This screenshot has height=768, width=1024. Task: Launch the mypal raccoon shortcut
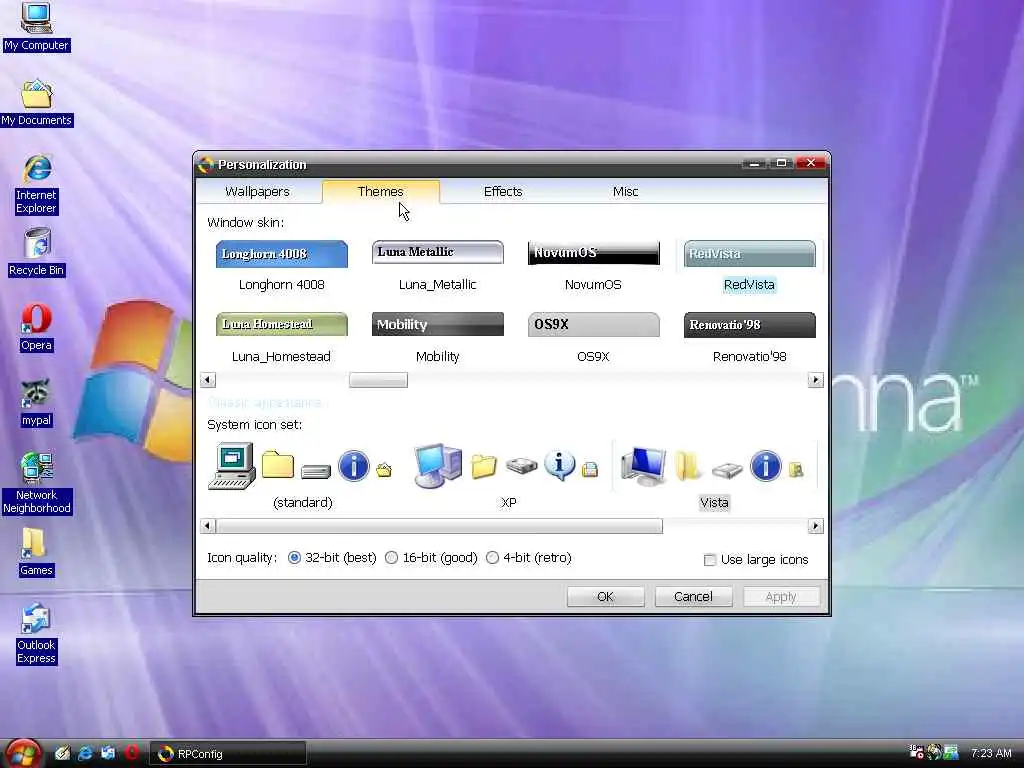pyautogui.click(x=36, y=402)
